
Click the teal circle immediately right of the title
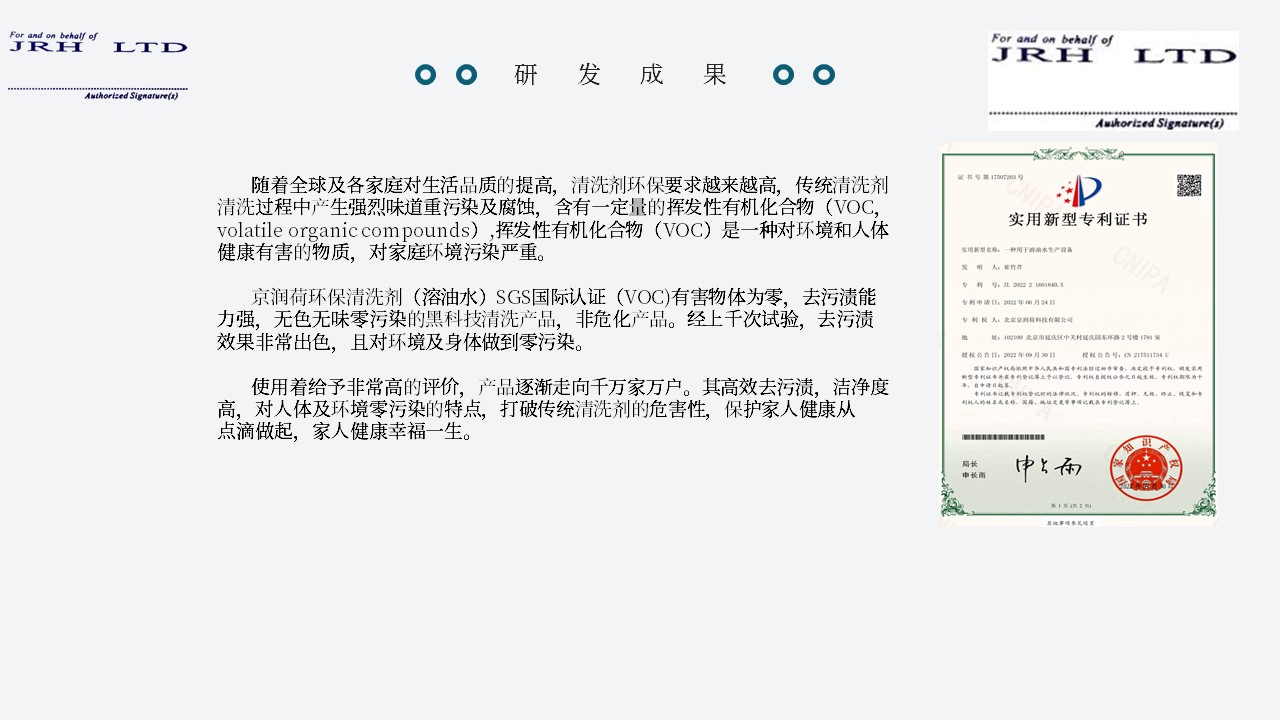(783, 75)
